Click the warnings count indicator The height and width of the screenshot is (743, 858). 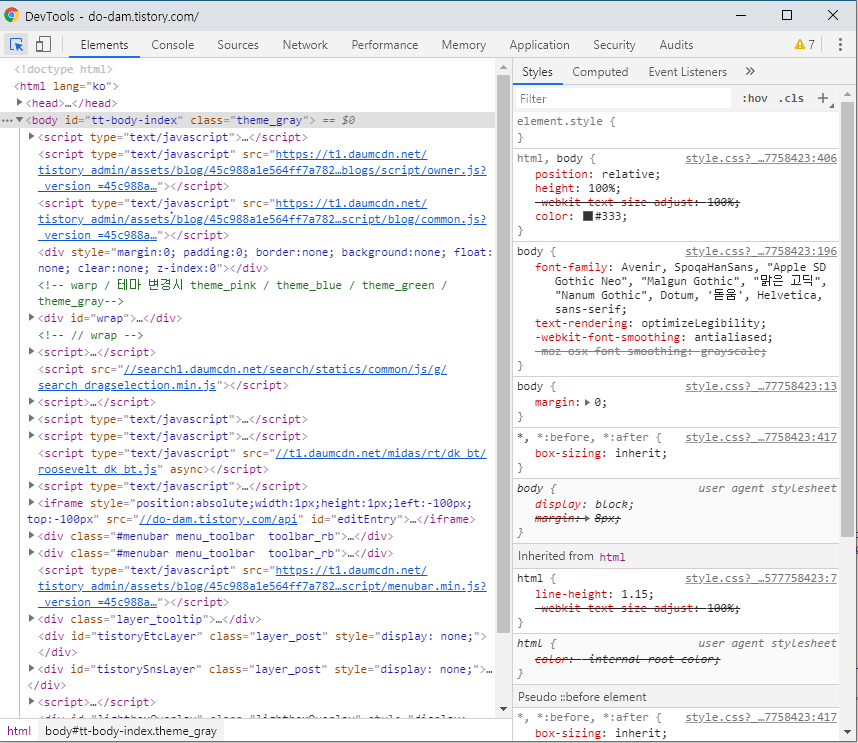click(805, 45)
